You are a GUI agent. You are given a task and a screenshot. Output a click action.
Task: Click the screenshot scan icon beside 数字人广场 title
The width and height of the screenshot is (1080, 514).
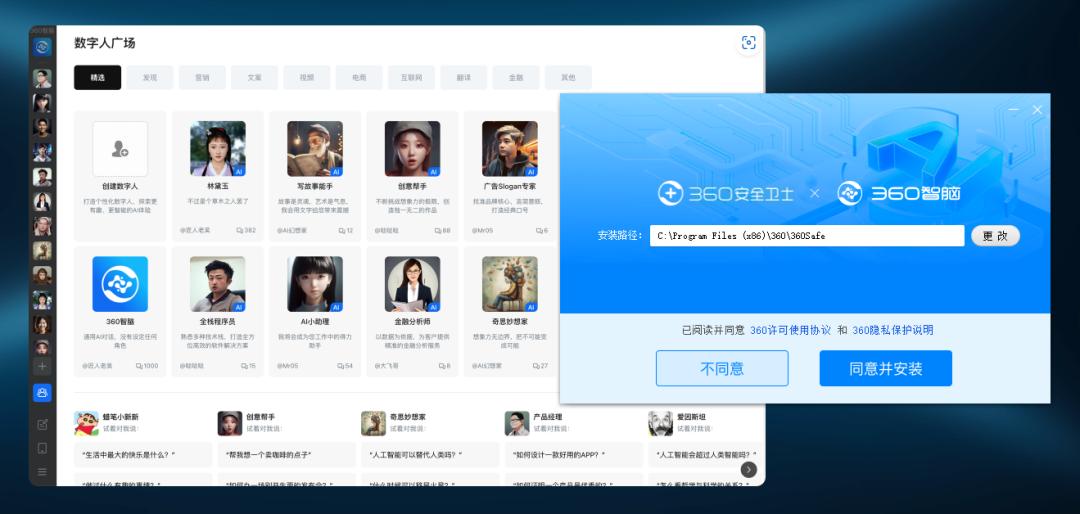coord(749,43)
